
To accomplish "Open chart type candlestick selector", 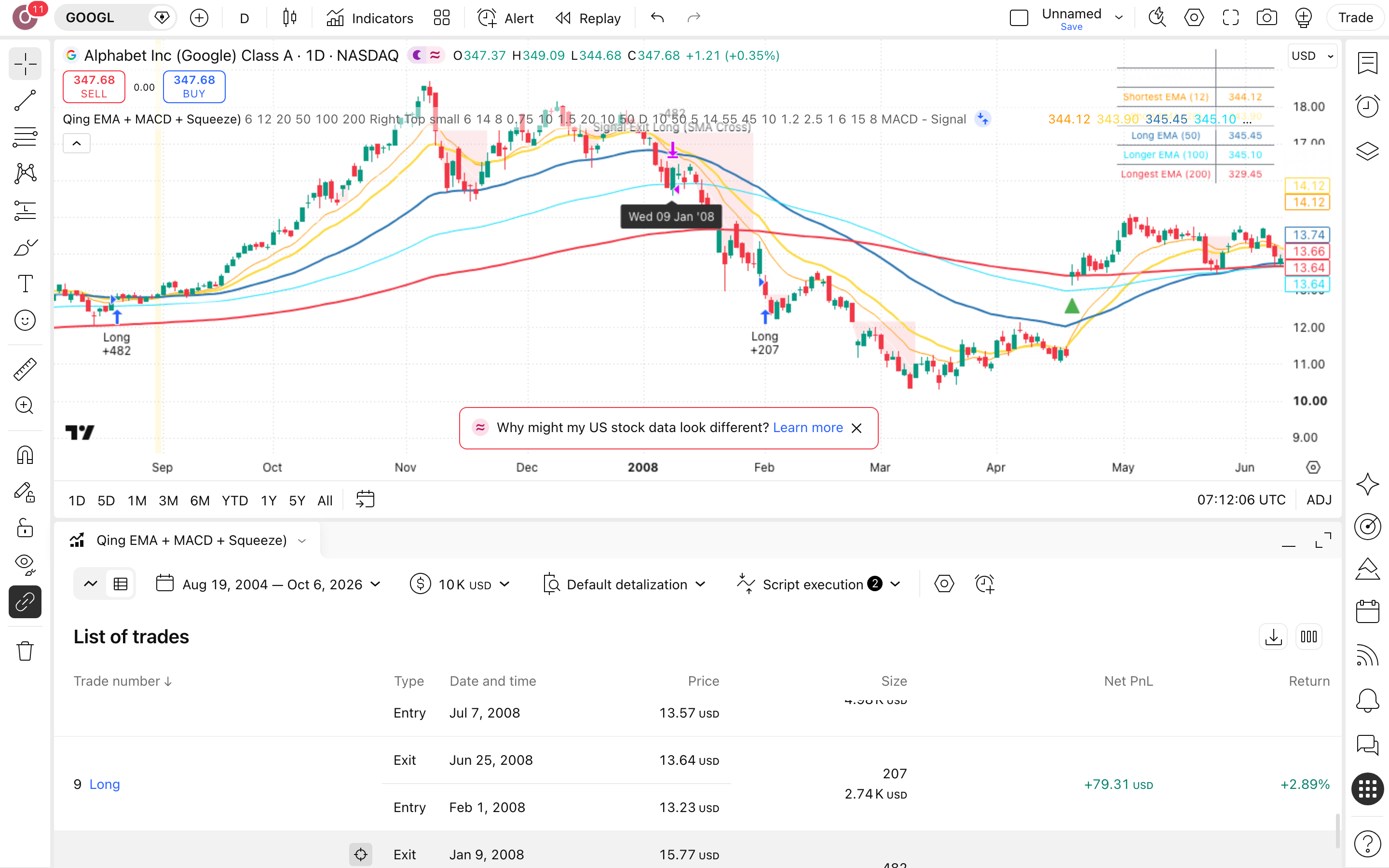I will point(290,18).
